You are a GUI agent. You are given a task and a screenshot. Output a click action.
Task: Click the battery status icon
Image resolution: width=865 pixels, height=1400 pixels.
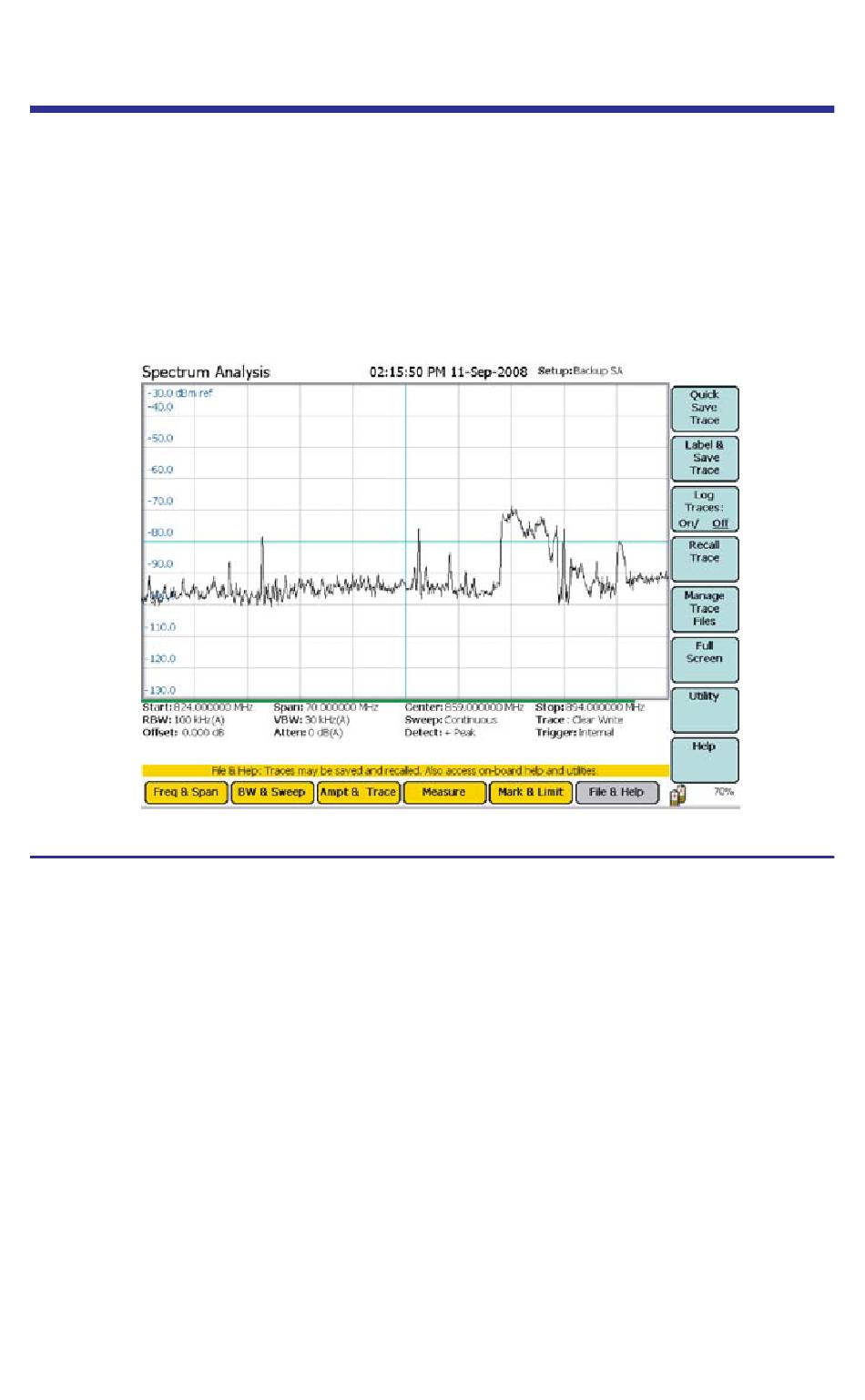click(678, 796)
